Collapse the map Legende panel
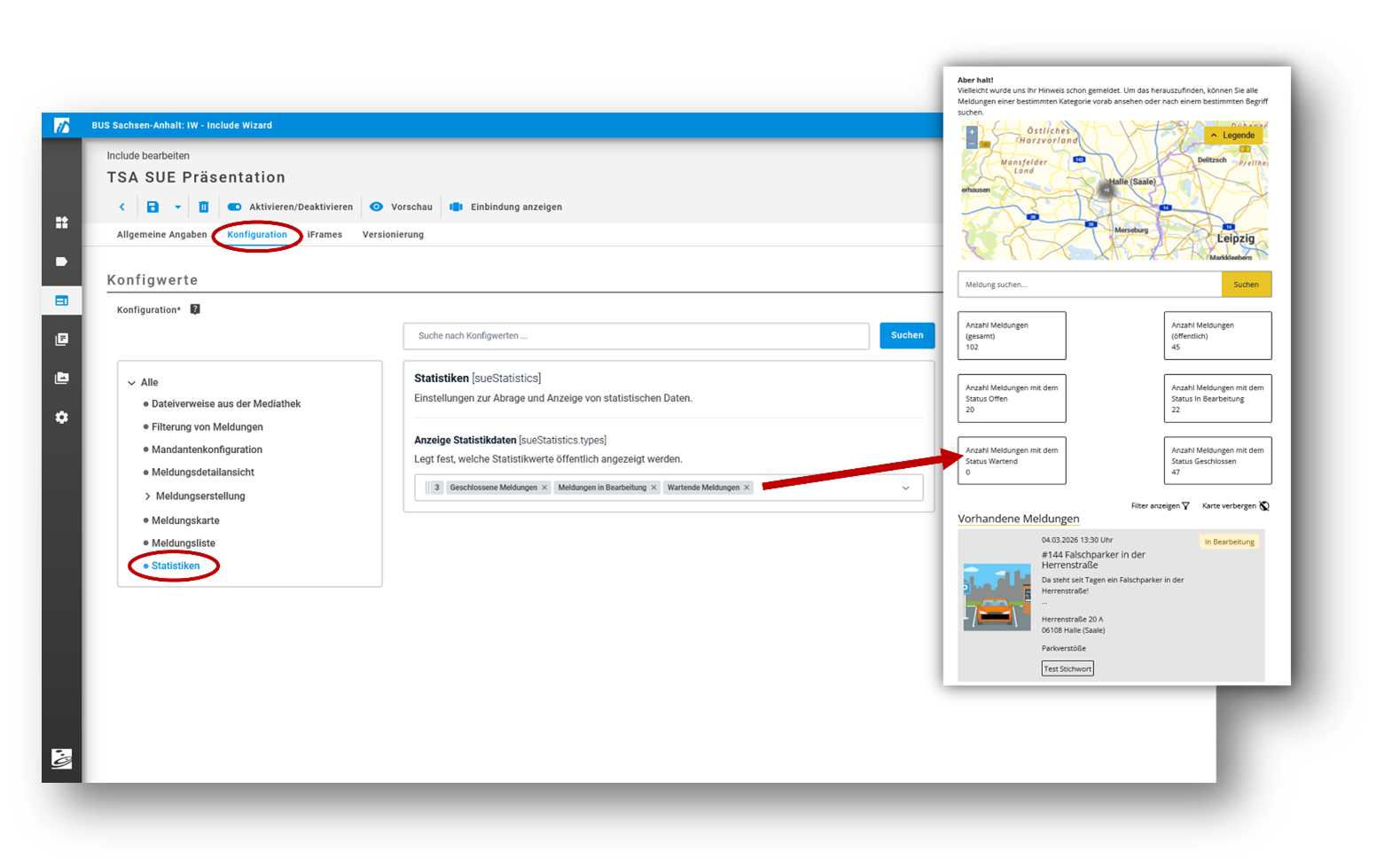This screenshot has height=867, width=1400. coord(1233,136)
